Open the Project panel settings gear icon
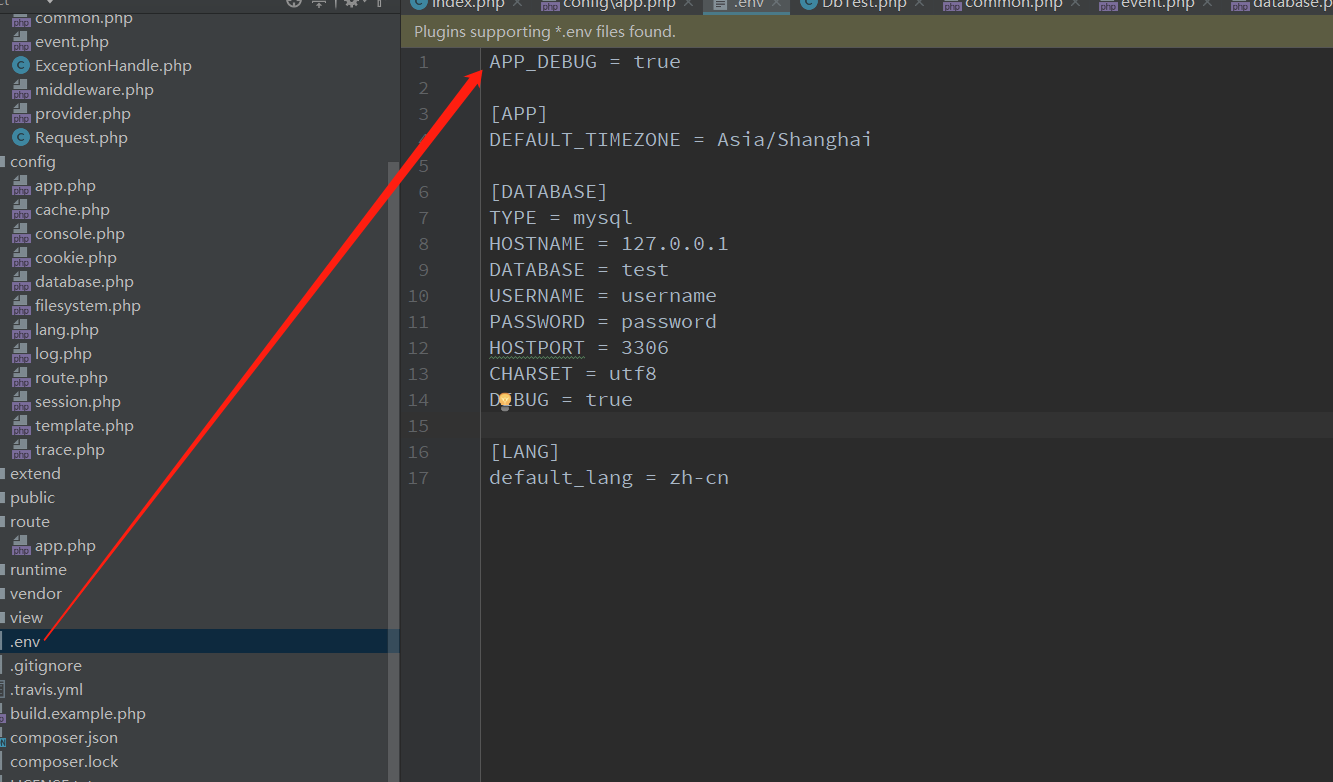Image resolution: width=1333 pixels, height=782 pixels. point(352,4)
